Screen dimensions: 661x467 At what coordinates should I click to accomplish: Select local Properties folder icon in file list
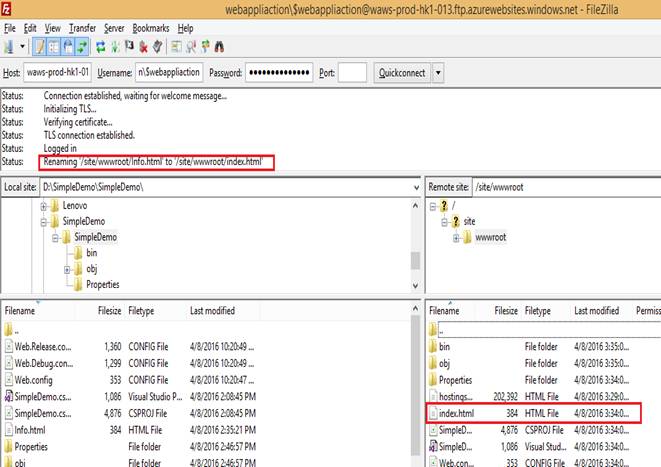8,446
